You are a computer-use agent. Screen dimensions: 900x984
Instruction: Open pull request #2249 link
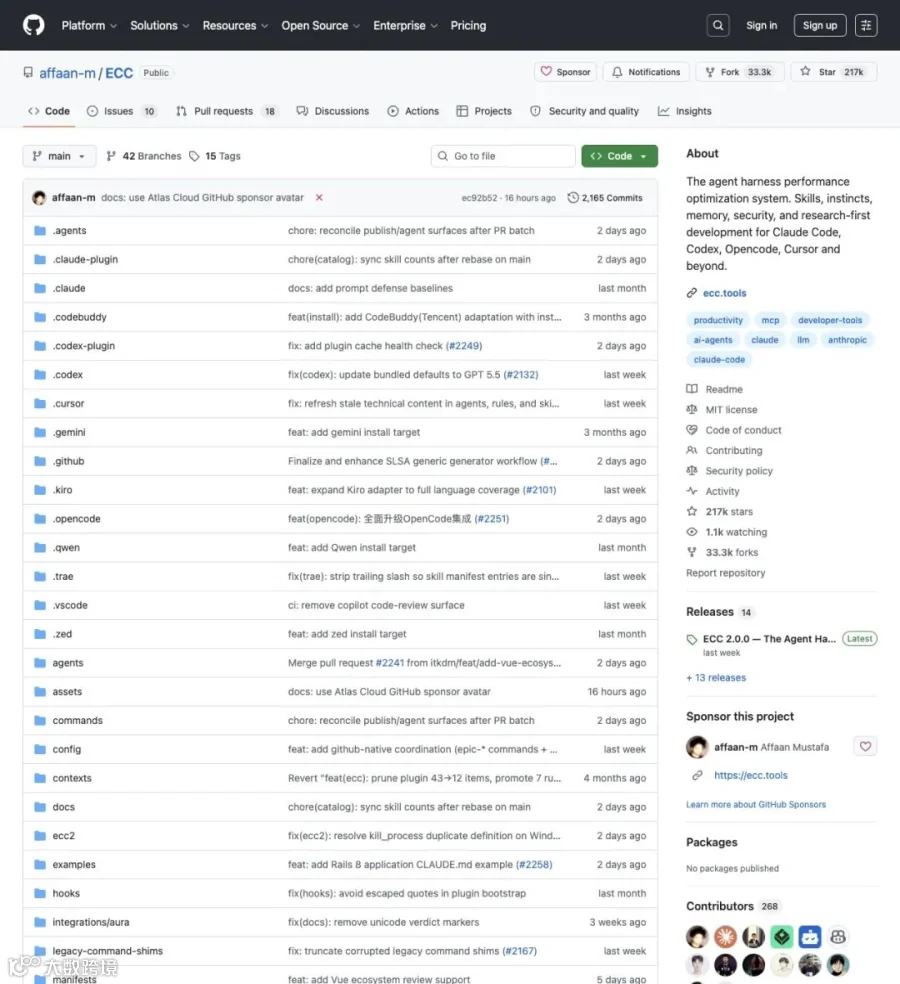click(x=464, y=346)
